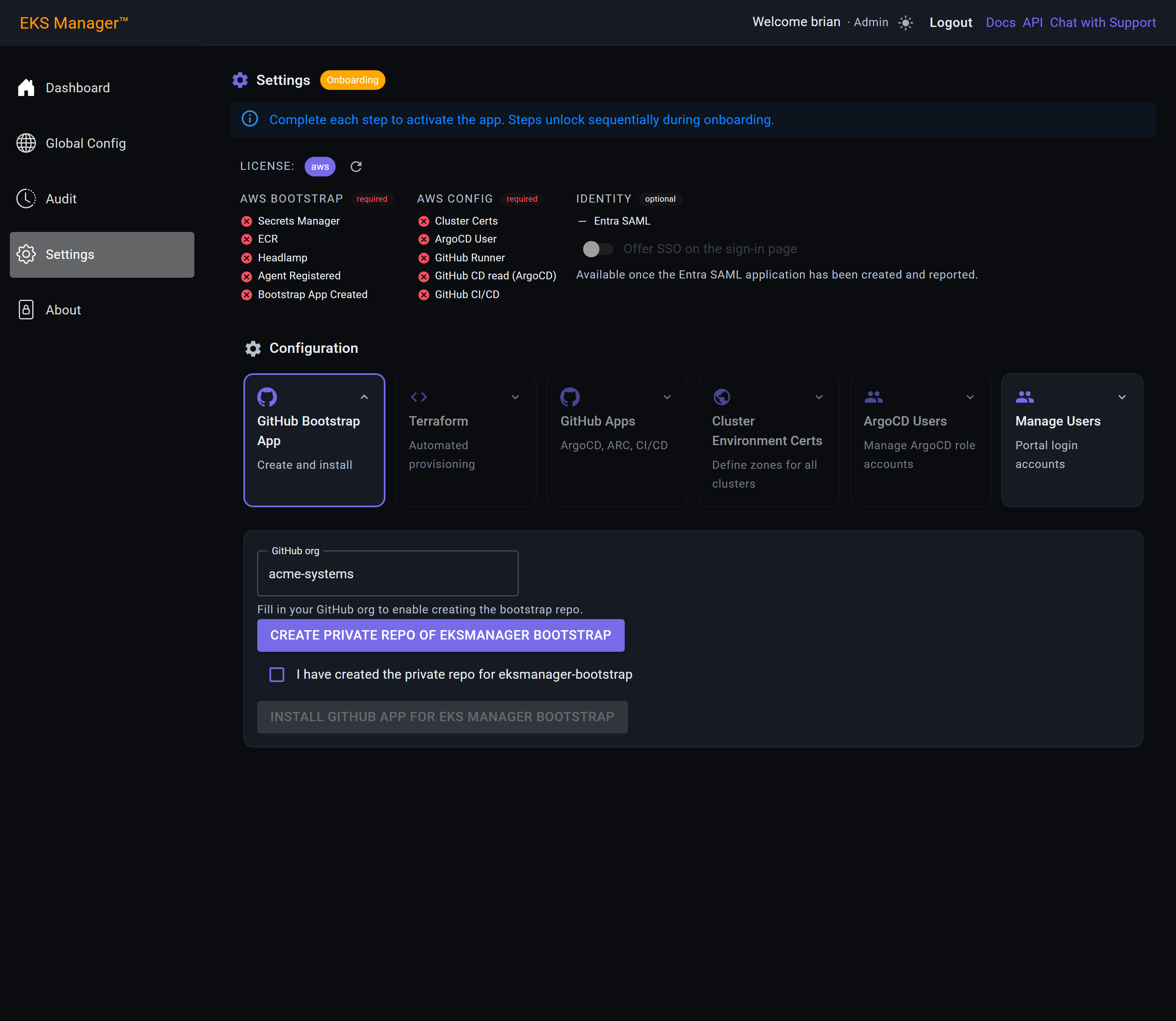Select the Terraform configuration card title
Viewport: 1176px width, 1021px height.
pyautogui.click(x=438, y=421)
